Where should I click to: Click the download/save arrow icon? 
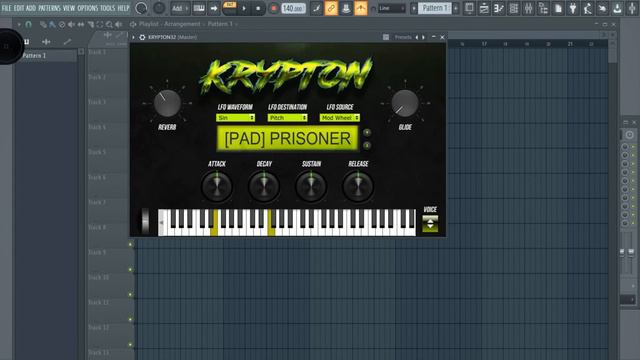pyautogui.click(x=618, y=8)
